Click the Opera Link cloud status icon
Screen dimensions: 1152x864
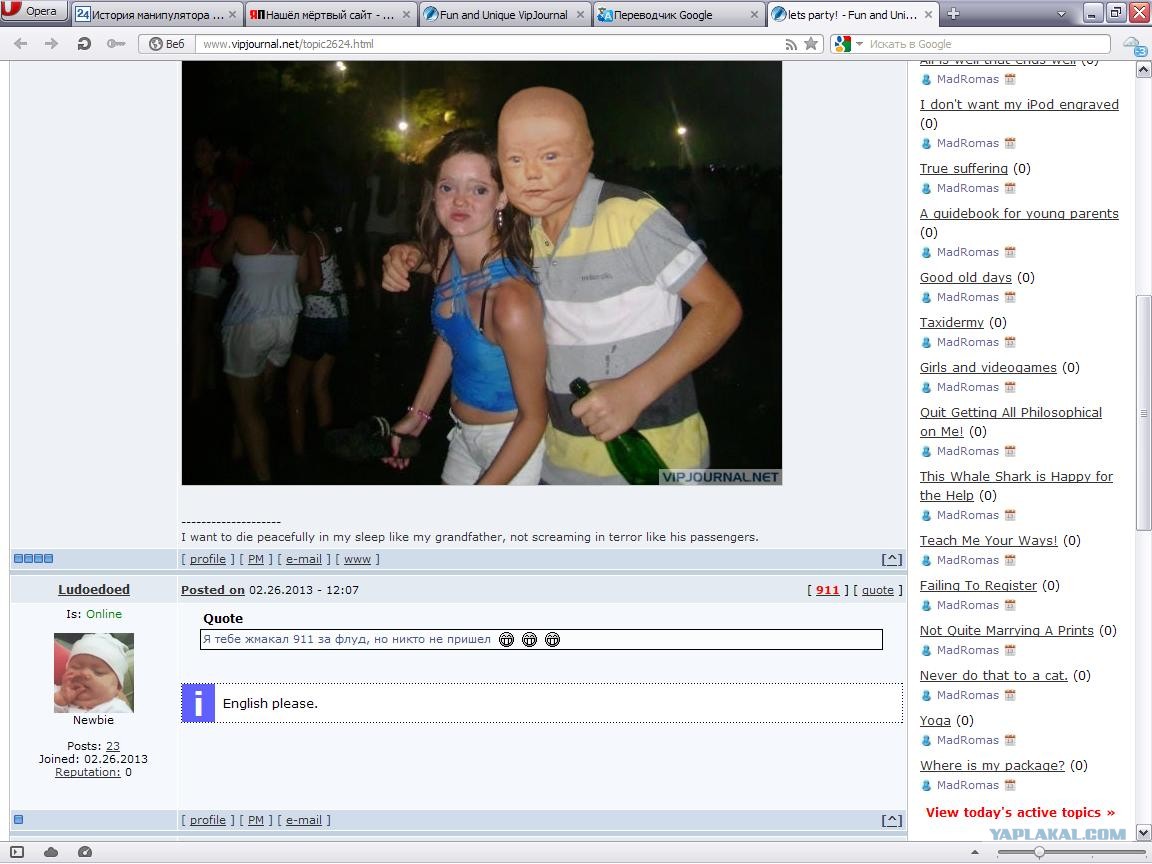(51, 852)
